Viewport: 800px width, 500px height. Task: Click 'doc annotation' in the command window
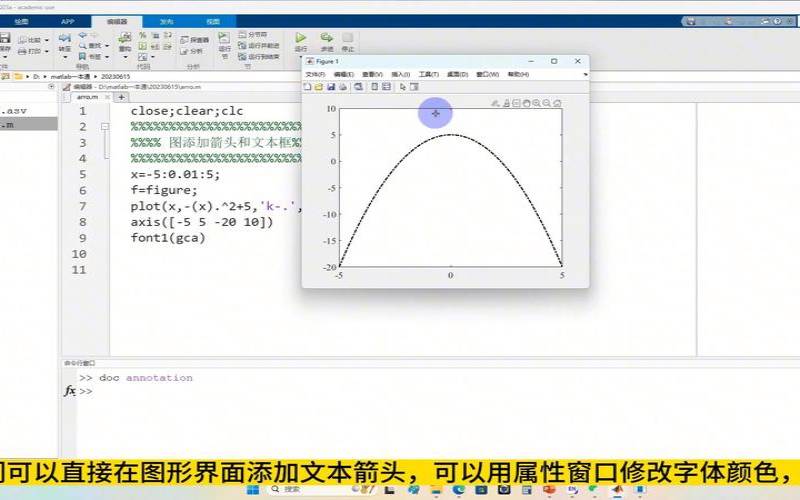pyautogui.click(x=146, y=378)
